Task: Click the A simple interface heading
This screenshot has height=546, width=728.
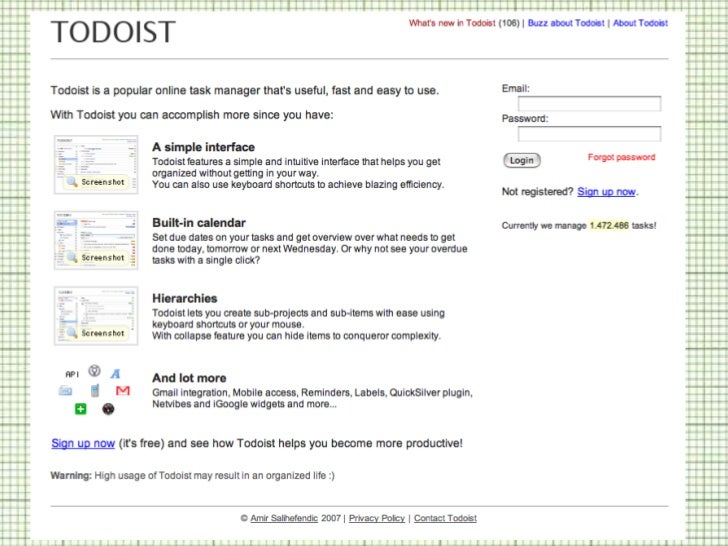Action: 203,147
